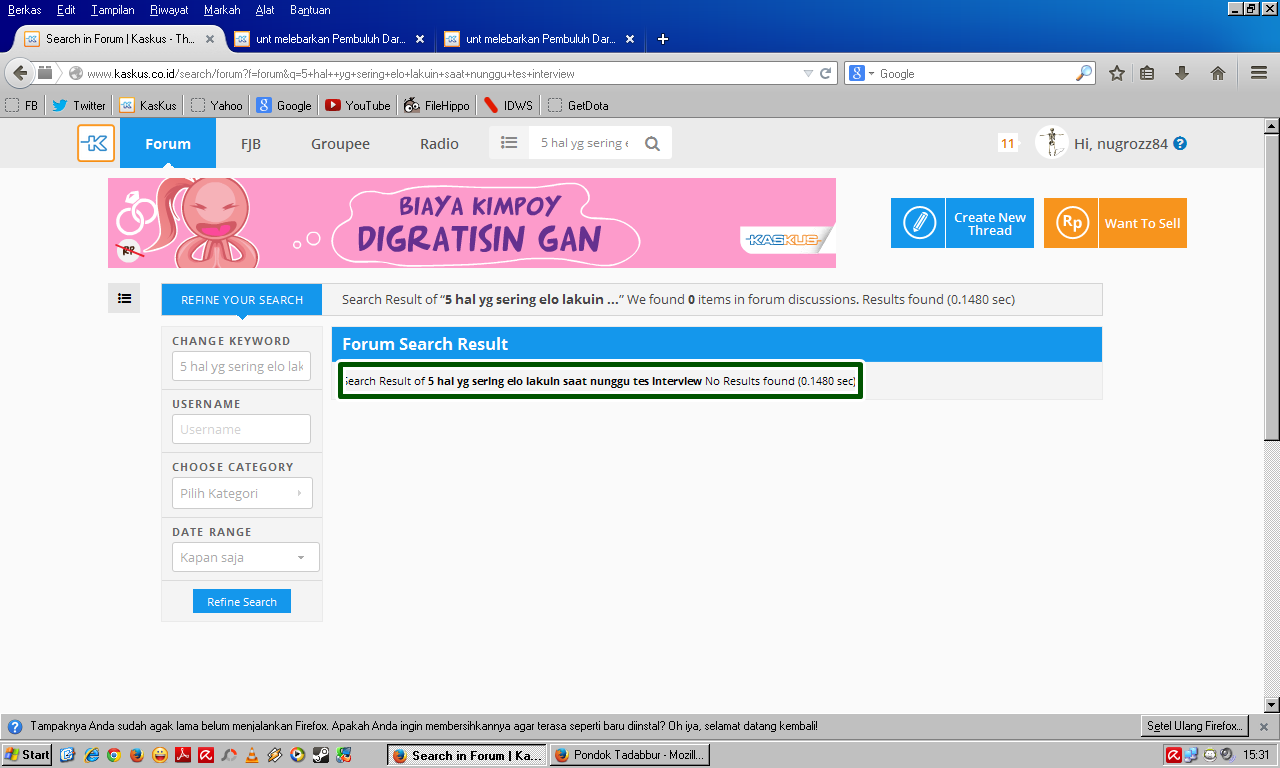Viewport: 1280px width, 768px height.
Task: Click the Firefox bookmark star icon
Action: (1117, 73)
